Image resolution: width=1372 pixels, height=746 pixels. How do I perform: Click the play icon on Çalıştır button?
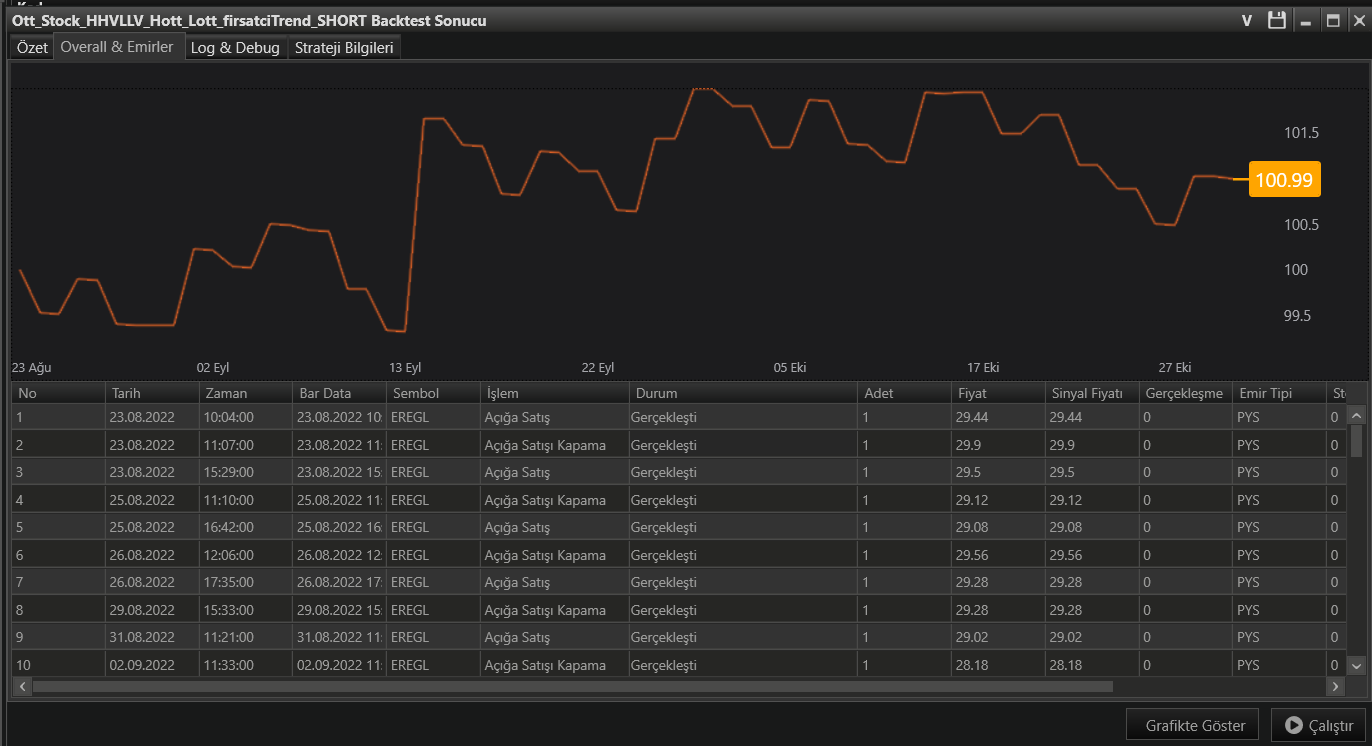pos(1294,725)
